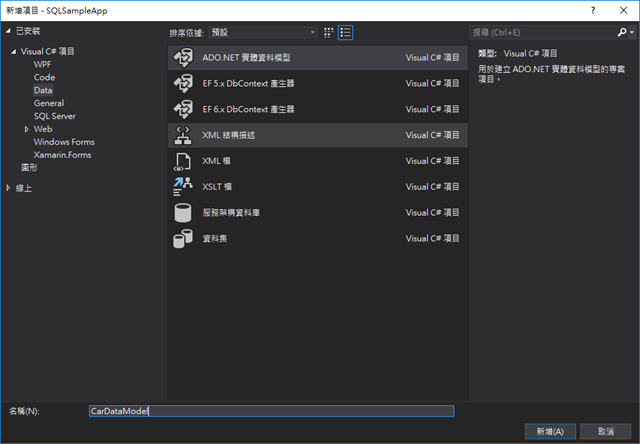The width and height of the screenshot is (640, 444).
Task: Open the help question mark button
Action: click(593, 11)
